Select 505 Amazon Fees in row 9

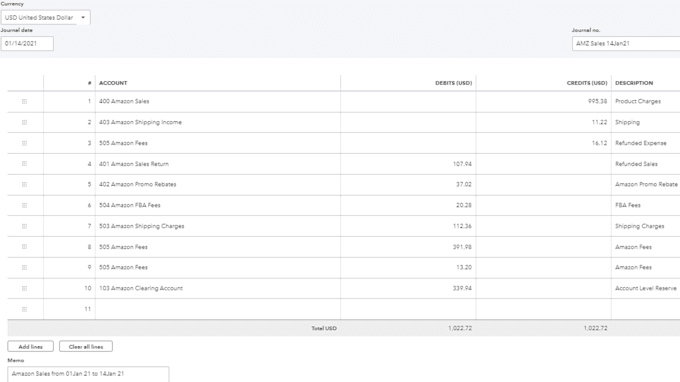pos(218,267)
